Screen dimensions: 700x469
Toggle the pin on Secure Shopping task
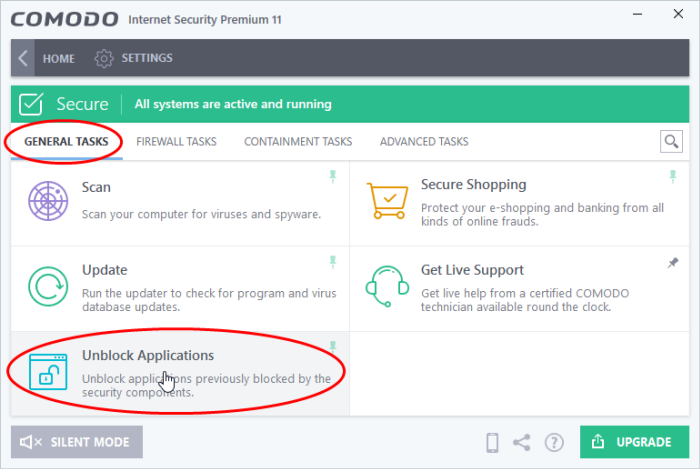click(x=673, y=177)
